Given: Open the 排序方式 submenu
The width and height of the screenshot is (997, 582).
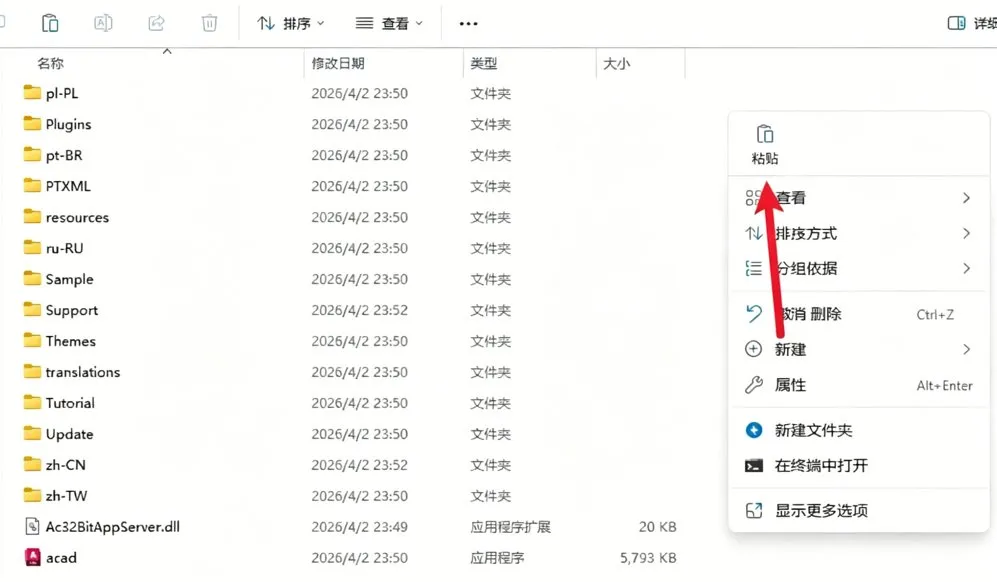Looking at the screenshot, I should [x=858, y=233].
